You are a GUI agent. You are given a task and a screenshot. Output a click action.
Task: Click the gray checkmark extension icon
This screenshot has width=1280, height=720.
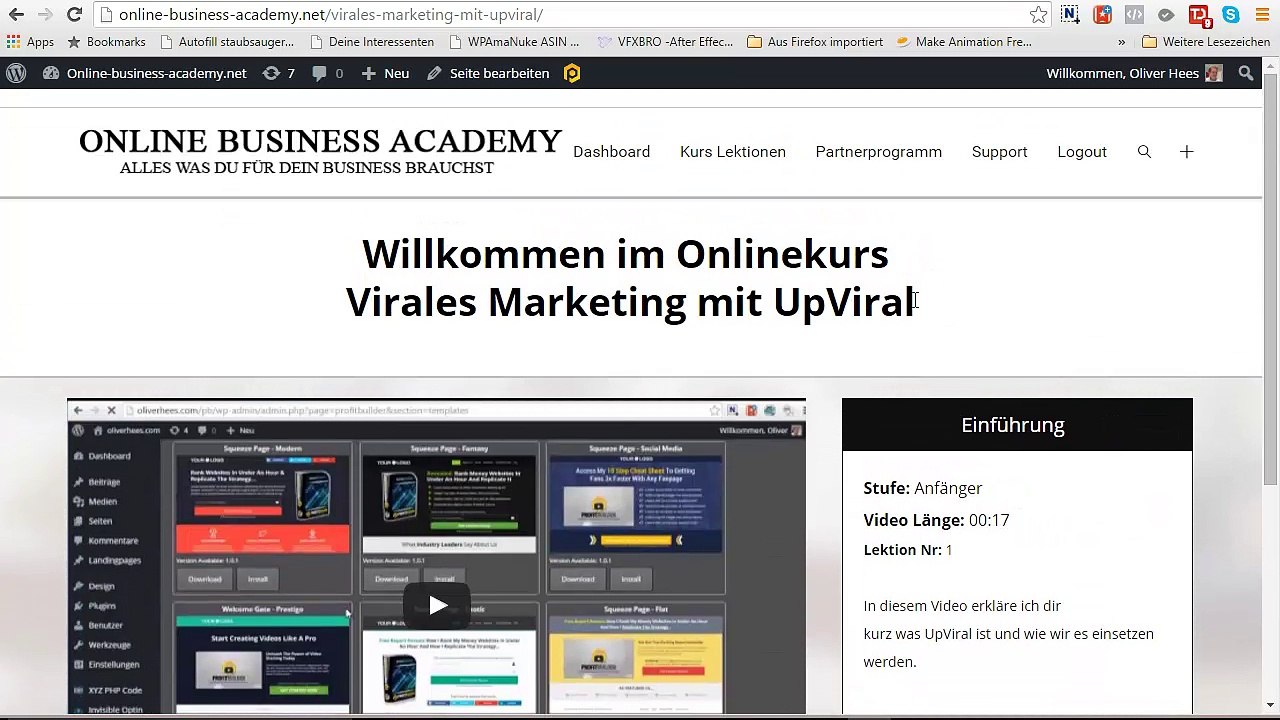pyautogui.click(x=1166, y=15)
